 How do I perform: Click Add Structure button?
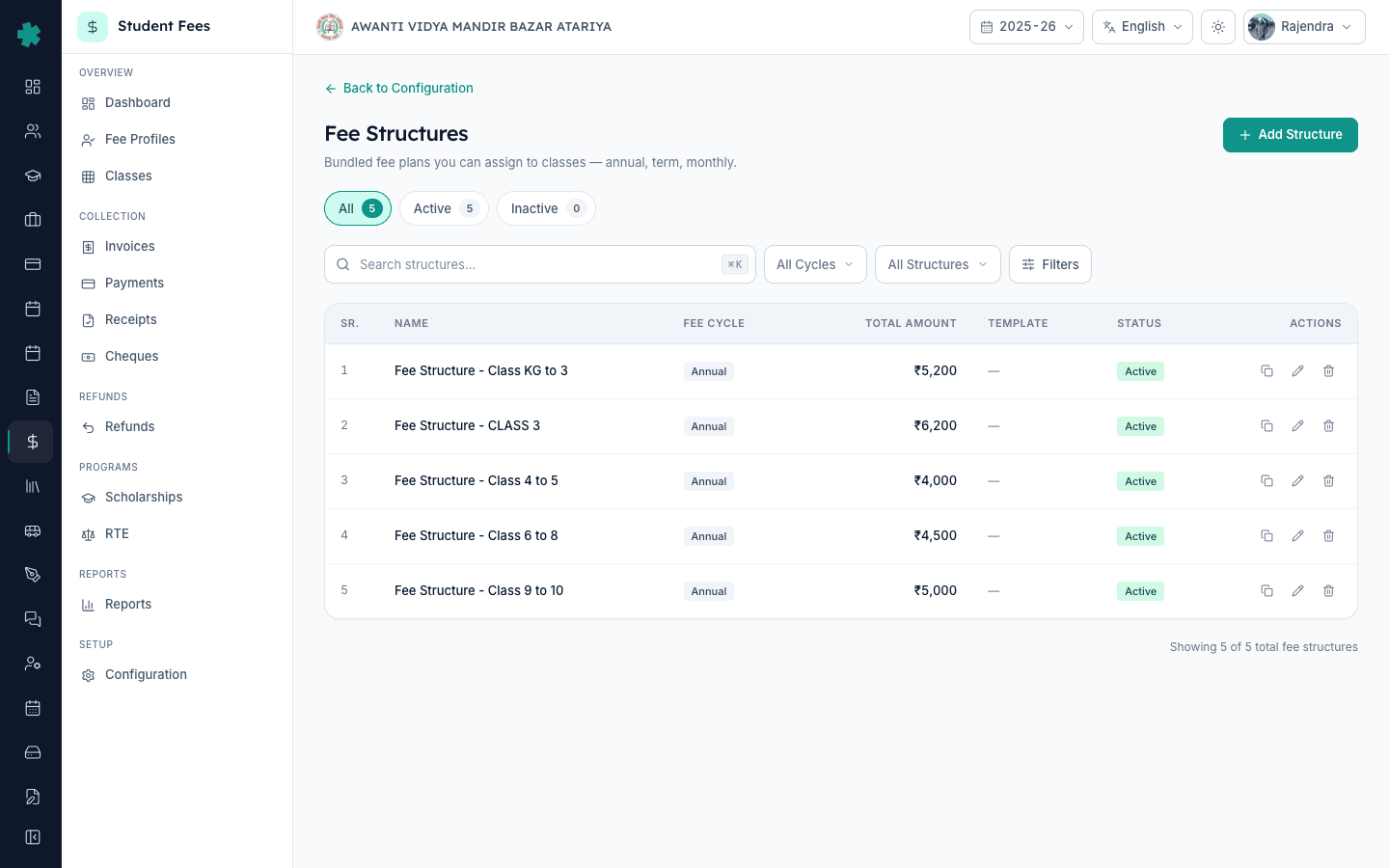[x=1291, y=135]
